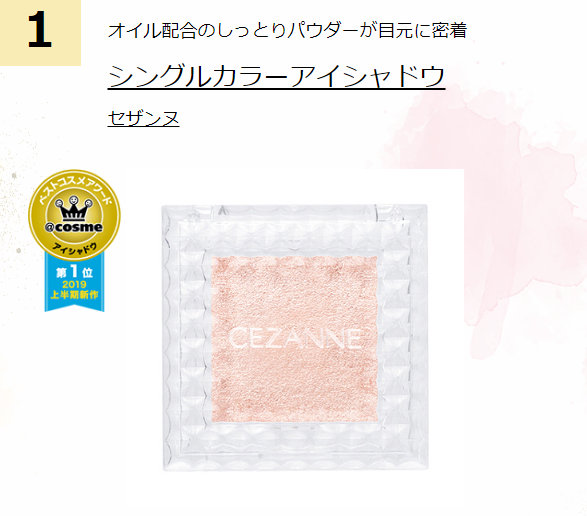Click the アイシャドウ category label on medal

[74, 250]
